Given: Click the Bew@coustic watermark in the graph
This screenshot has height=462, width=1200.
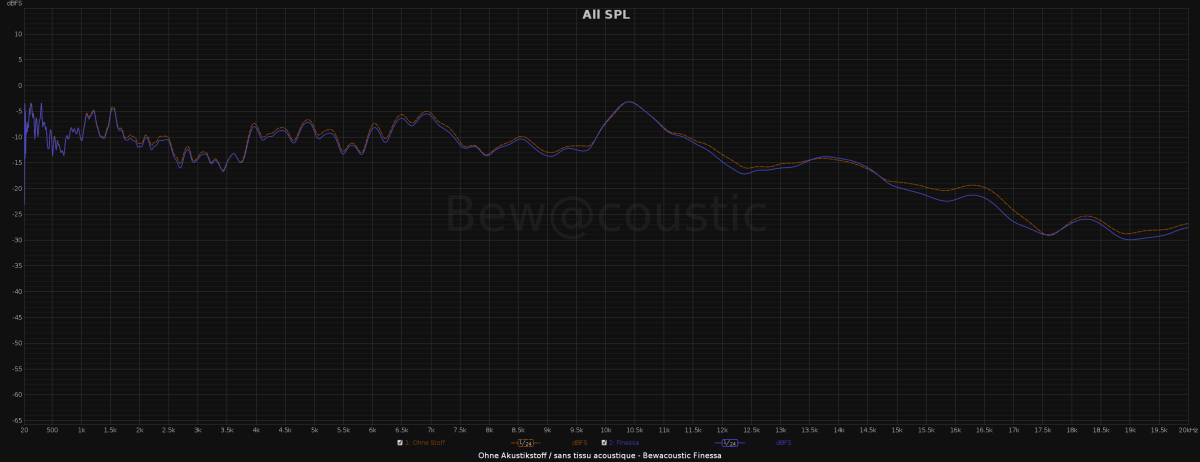Looking at the screenshot, I should coord(605,215).
